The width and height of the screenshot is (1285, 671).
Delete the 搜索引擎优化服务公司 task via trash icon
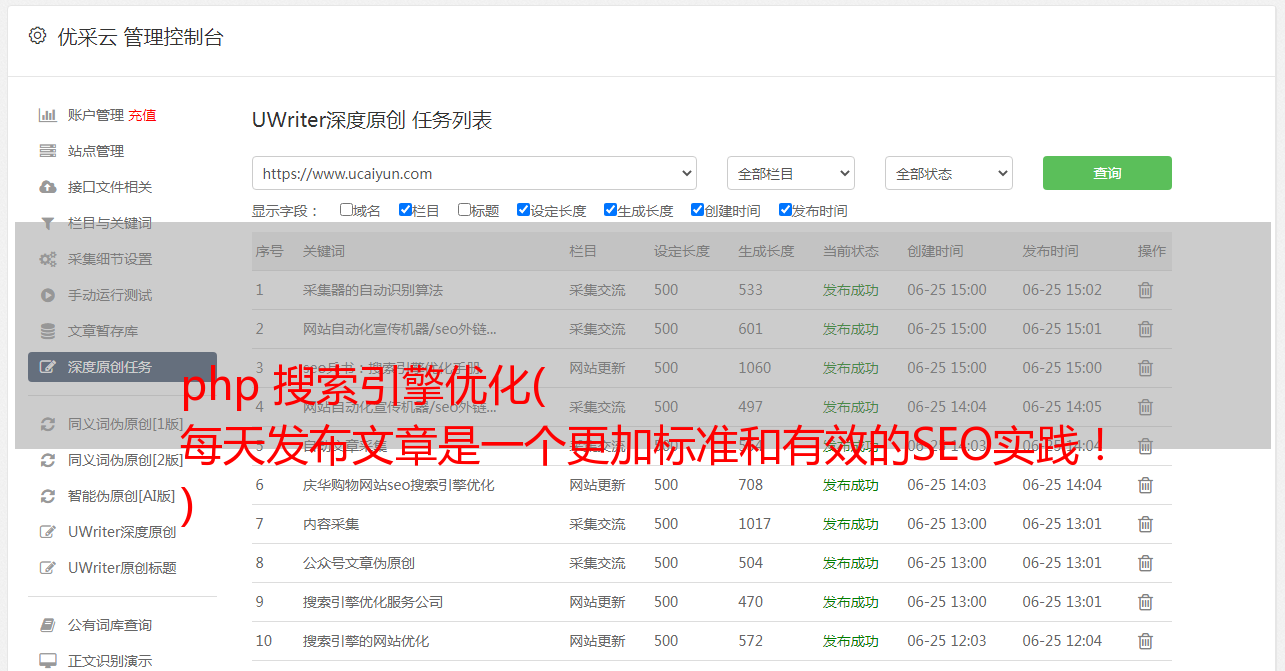click(x=1145, y=602)
